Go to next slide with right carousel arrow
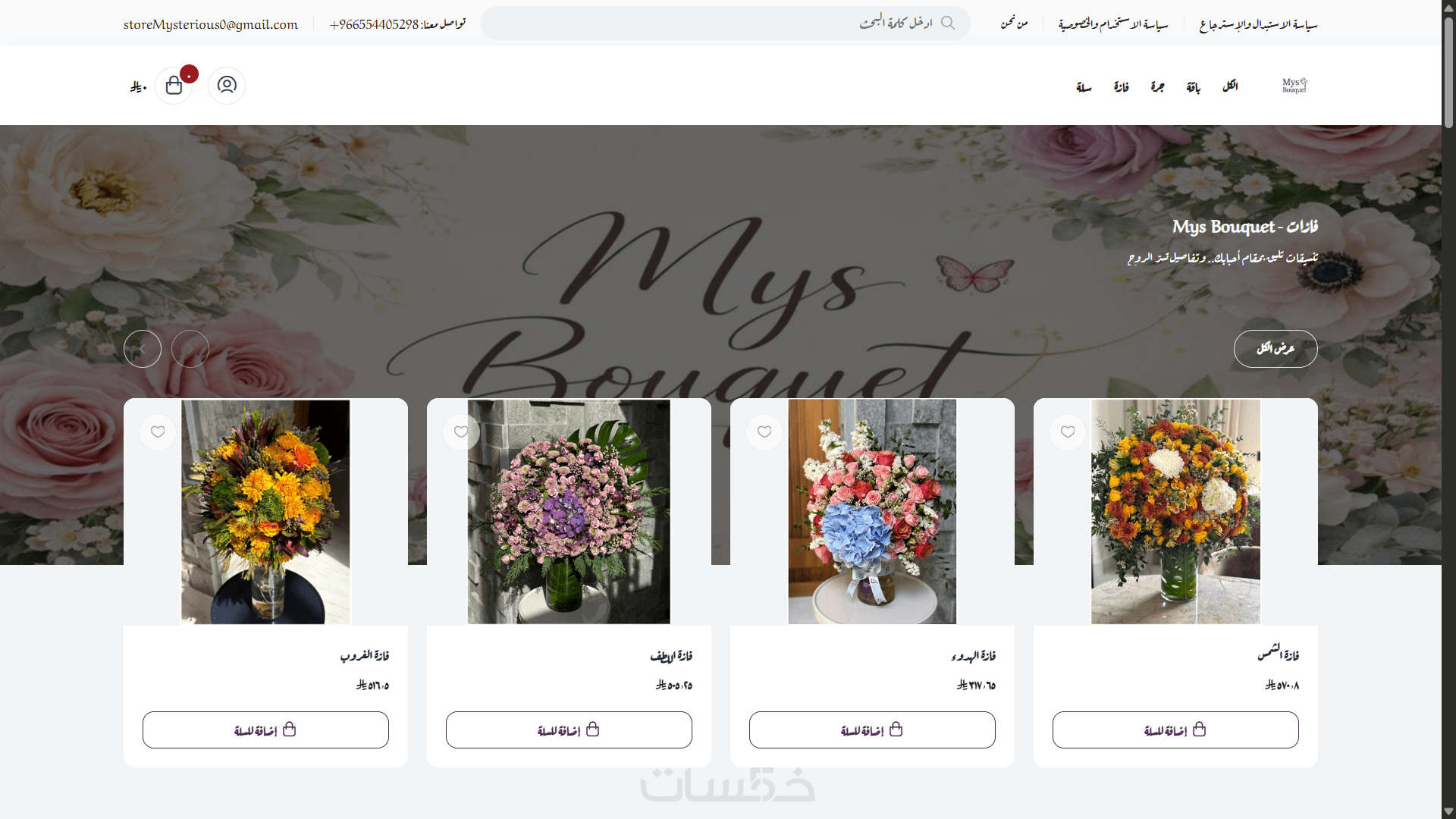 (x=190, y=349)
